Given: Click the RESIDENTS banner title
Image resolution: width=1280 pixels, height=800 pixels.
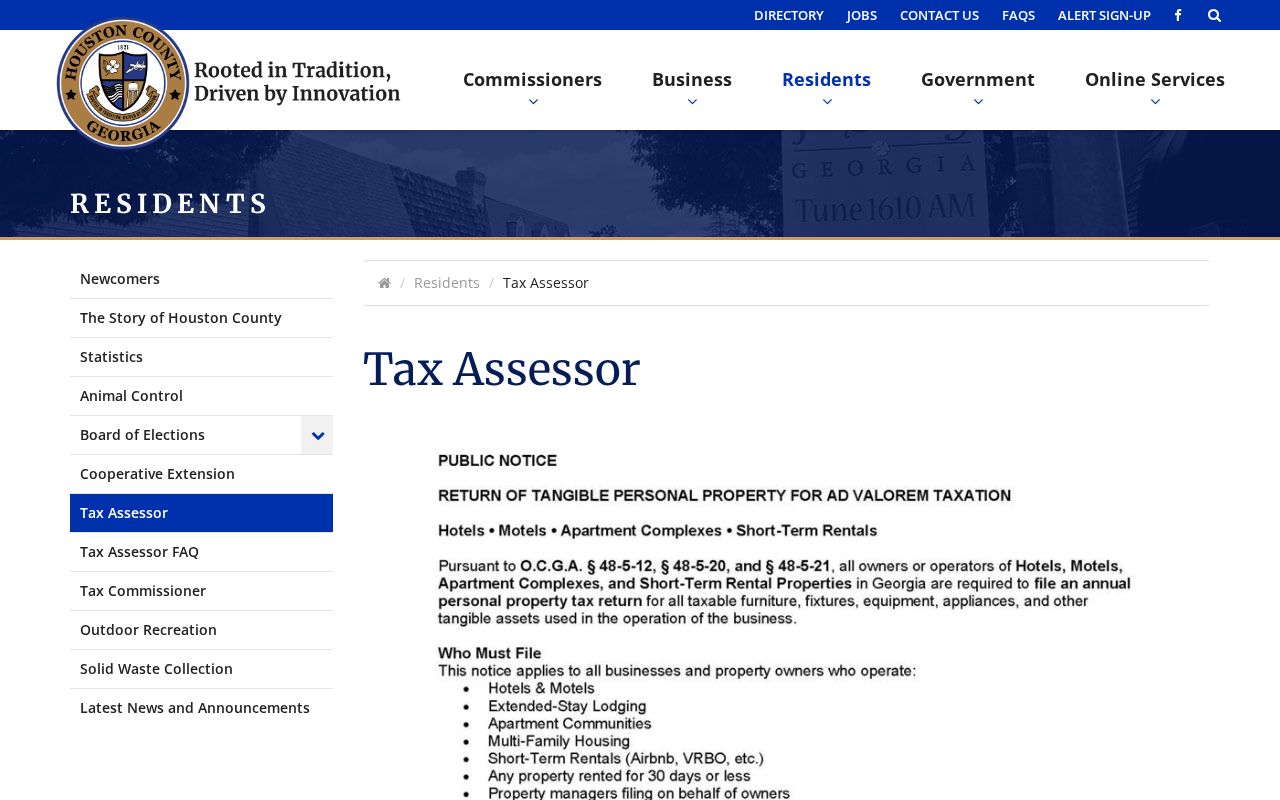Looking at the screenshot, I should 169,204.
